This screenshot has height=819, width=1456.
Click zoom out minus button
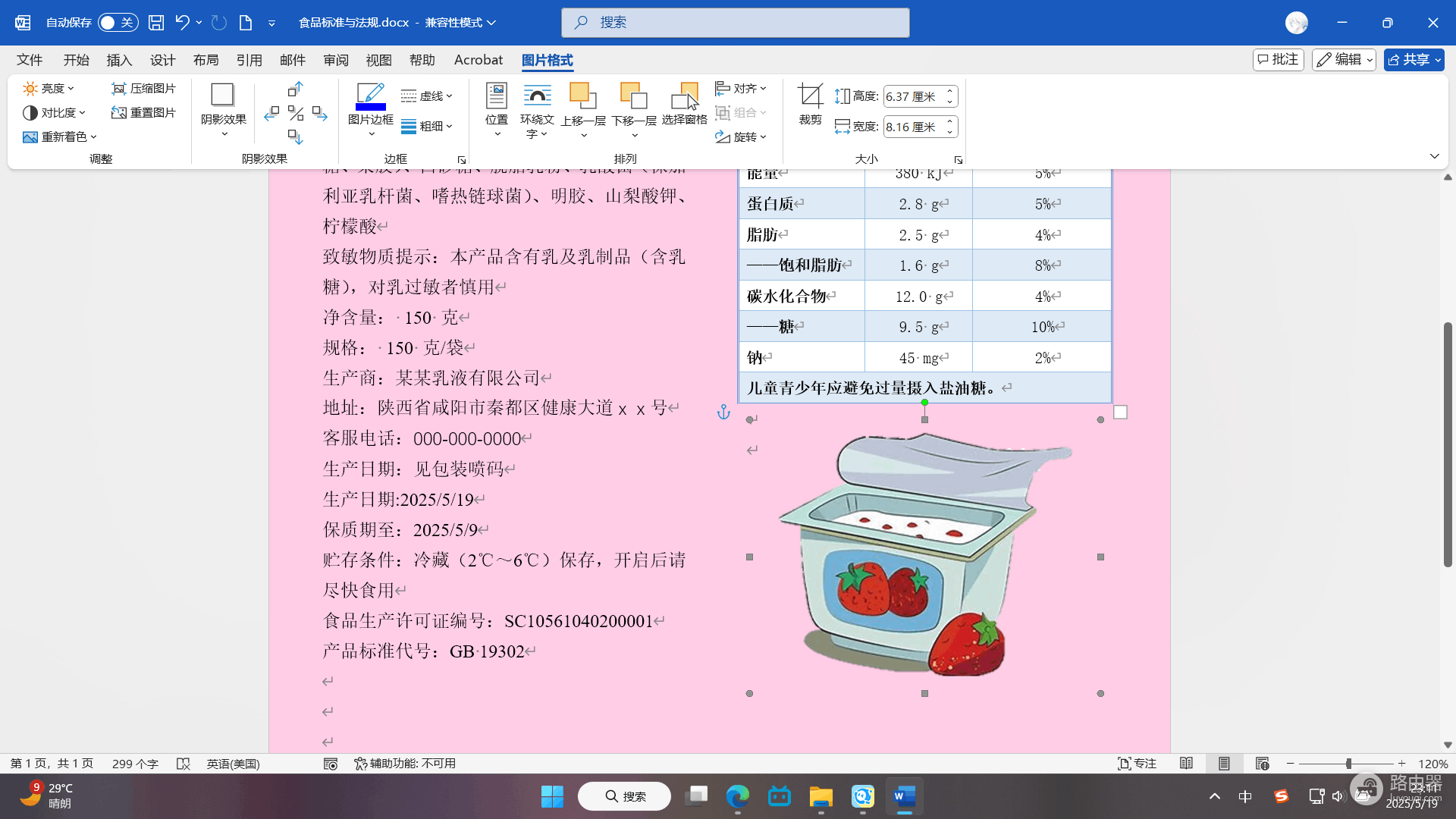pyautogui.click(x=1291, y=764)
